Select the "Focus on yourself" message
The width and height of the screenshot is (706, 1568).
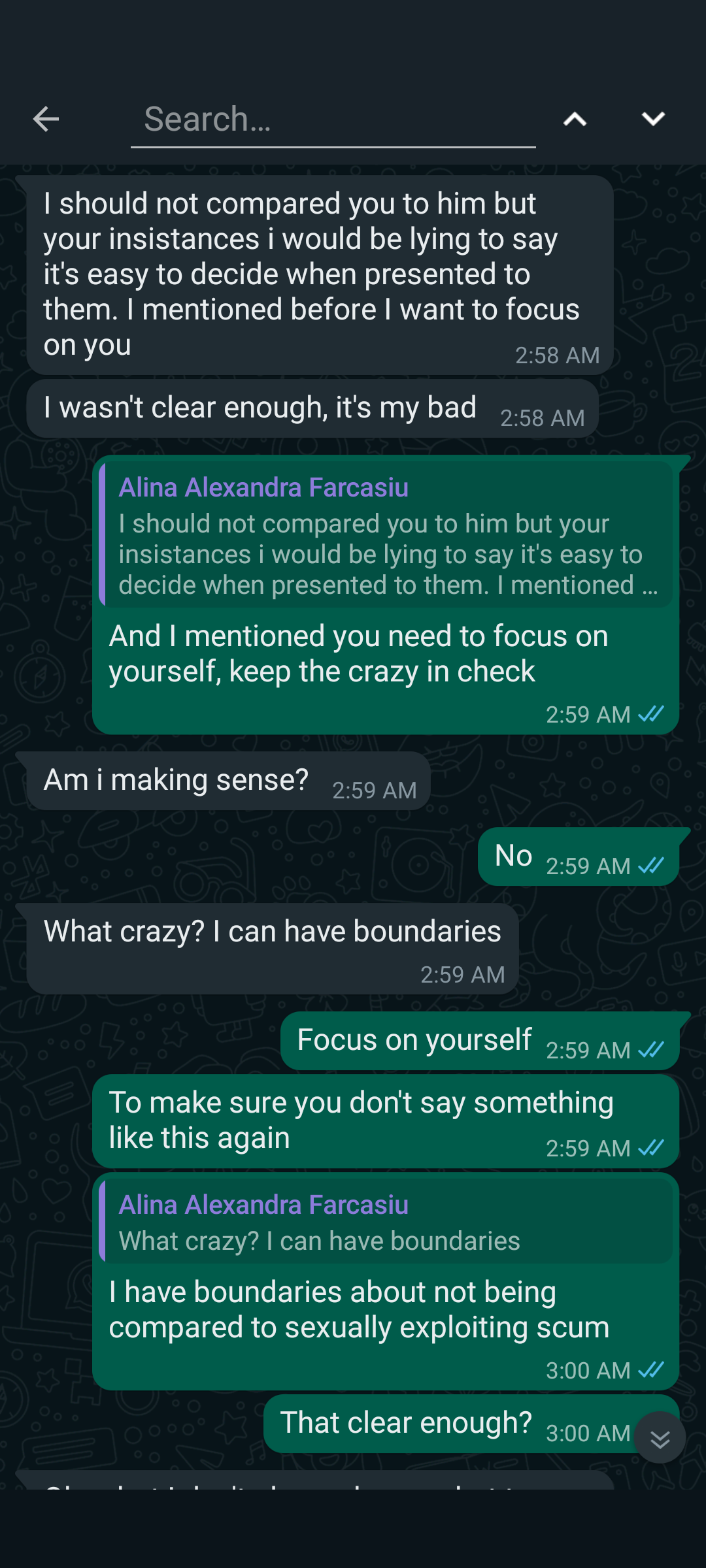pyautogui.click(x=414, y=1040)
